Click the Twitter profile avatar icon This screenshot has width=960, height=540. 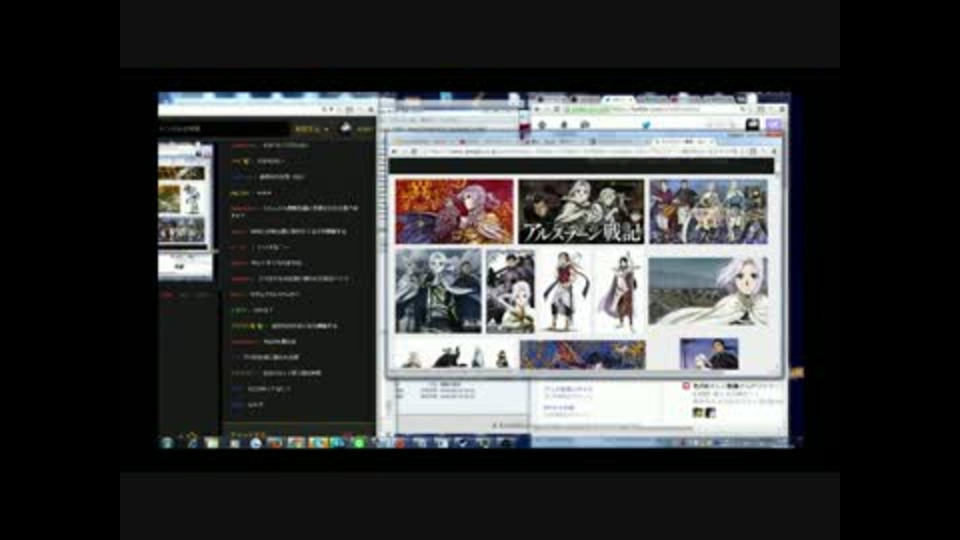click(752, 125)
